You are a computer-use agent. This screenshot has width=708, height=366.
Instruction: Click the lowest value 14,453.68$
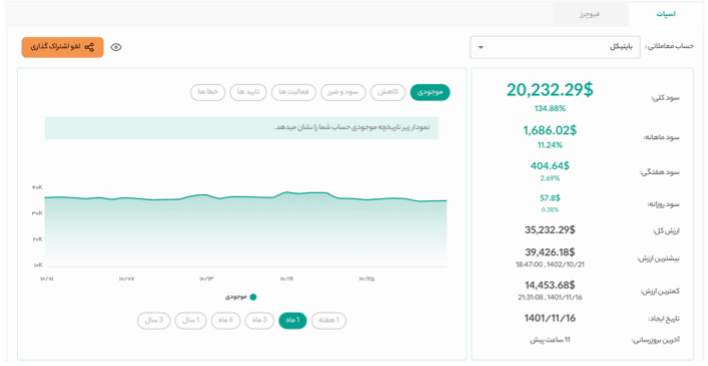coord(550,285)
